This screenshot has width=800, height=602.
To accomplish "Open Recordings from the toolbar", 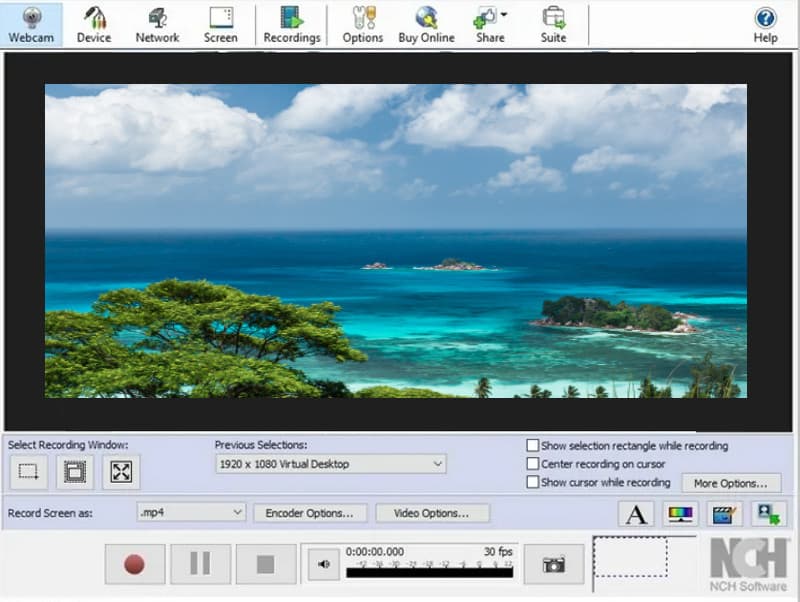I will pos(292,25).
